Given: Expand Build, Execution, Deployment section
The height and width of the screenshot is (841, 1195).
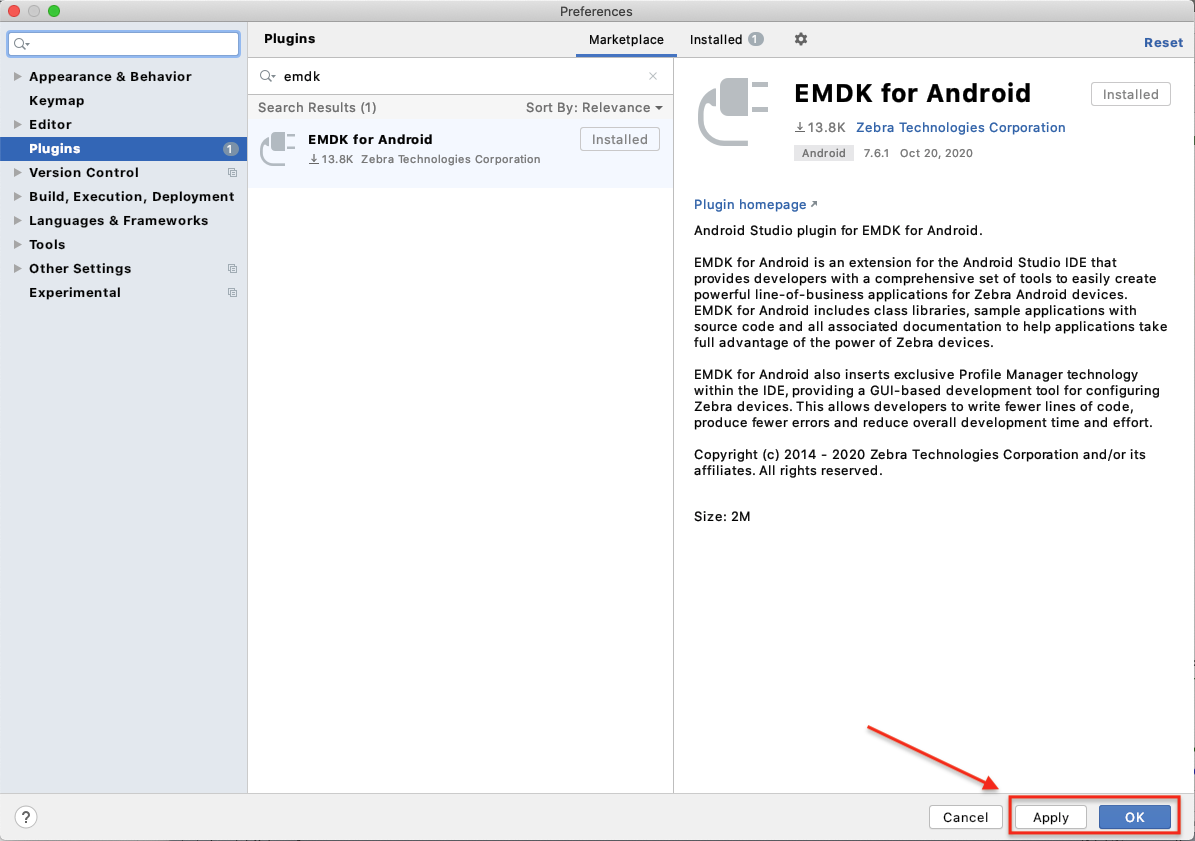Looking at the screenshot, I should coord(17,197).
